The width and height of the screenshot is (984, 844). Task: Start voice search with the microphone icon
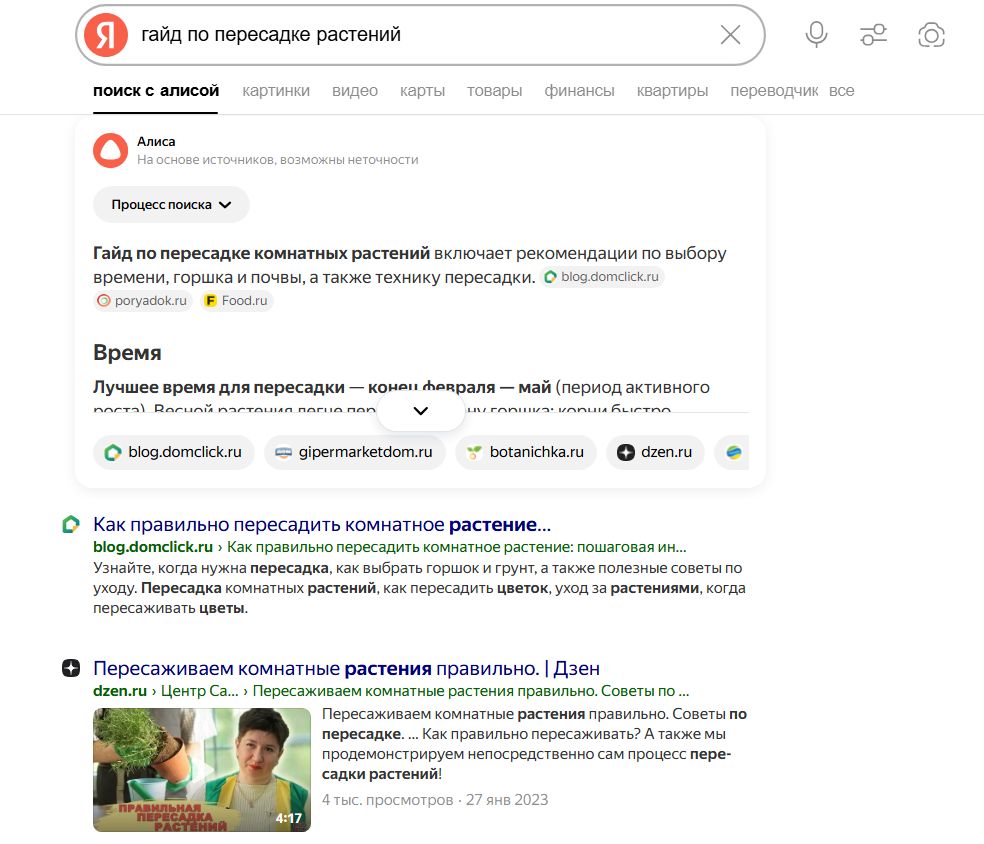[816, 33]
